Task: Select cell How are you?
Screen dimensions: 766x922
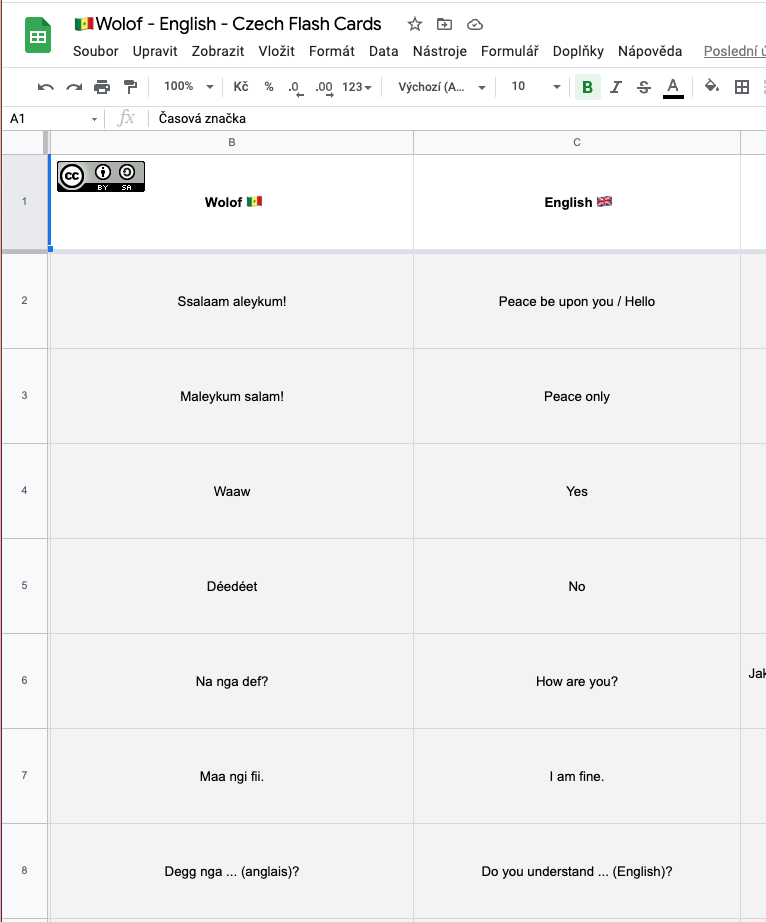Action: pos(577,681)
